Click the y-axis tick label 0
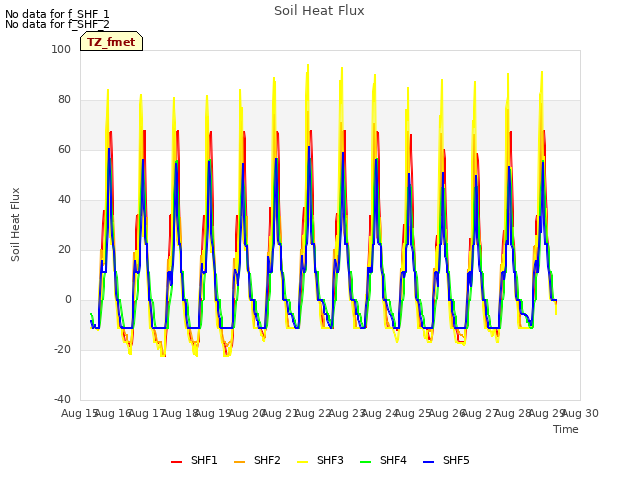Viewport: 640px width, 480px height. pyautogui.click(x=68, y=300)
